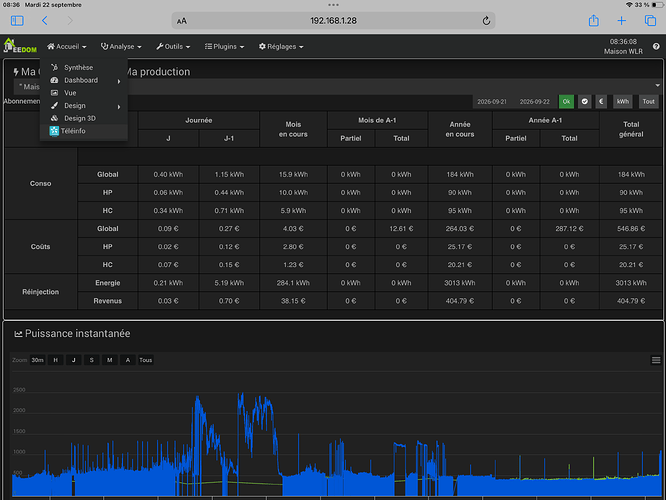This screenshot has width=666, height=500.
Task: Toggle the Safari sidebar panel icon
Action: click(17, 20)
